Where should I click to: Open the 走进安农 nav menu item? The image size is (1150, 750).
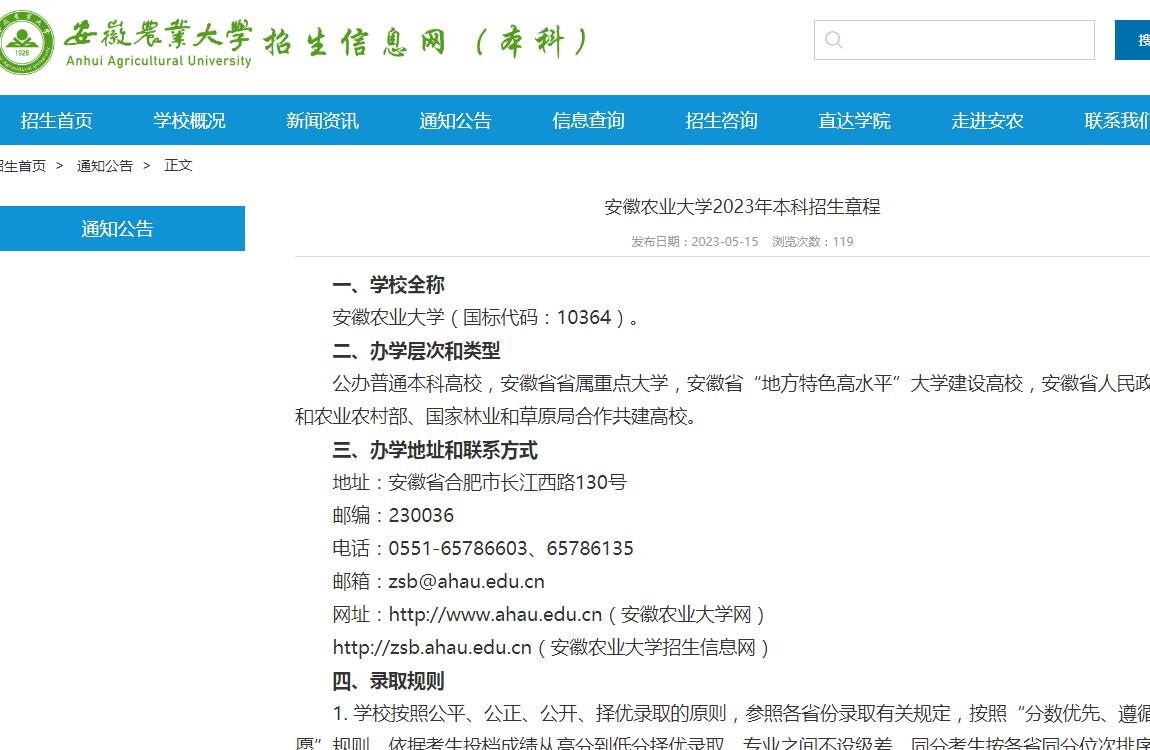coord(987,120)
